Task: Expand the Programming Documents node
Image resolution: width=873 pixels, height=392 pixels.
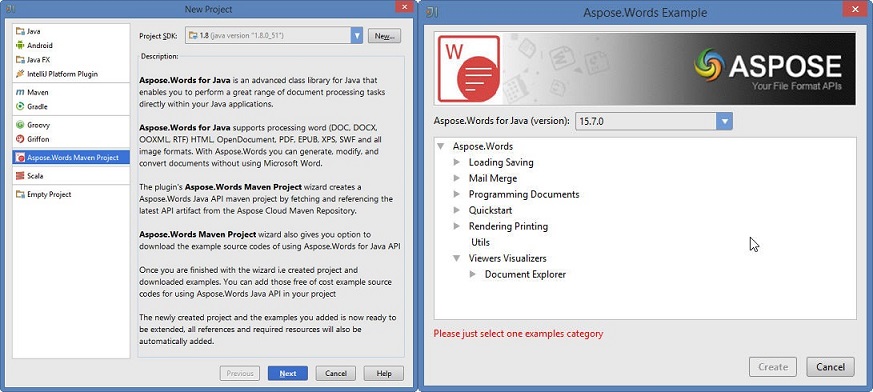Action: click(x=457, y=195)
